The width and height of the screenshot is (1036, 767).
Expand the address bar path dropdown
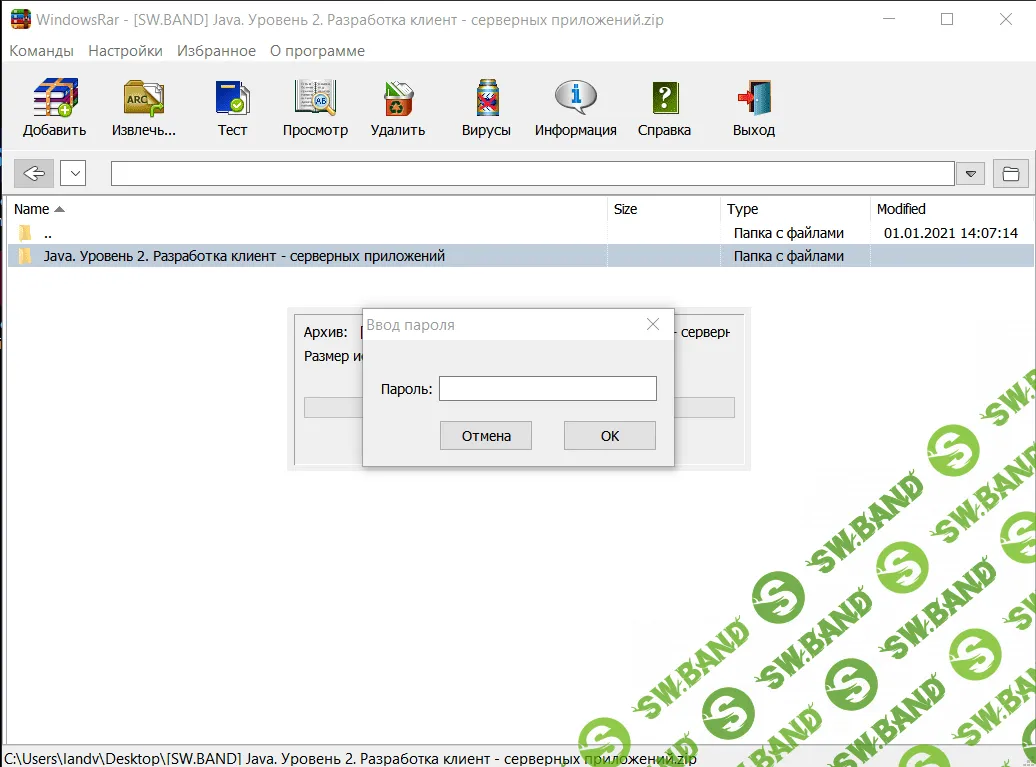pyautogui.click(x=970, y=174)
